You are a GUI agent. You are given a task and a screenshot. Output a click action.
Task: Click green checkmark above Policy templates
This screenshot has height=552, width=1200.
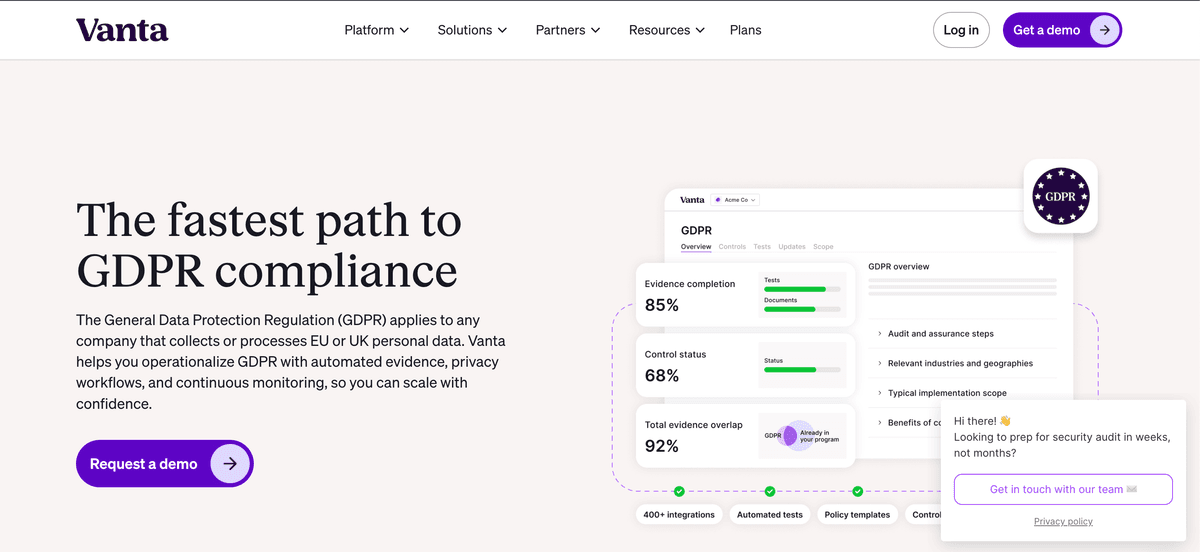tap(857, 491)
